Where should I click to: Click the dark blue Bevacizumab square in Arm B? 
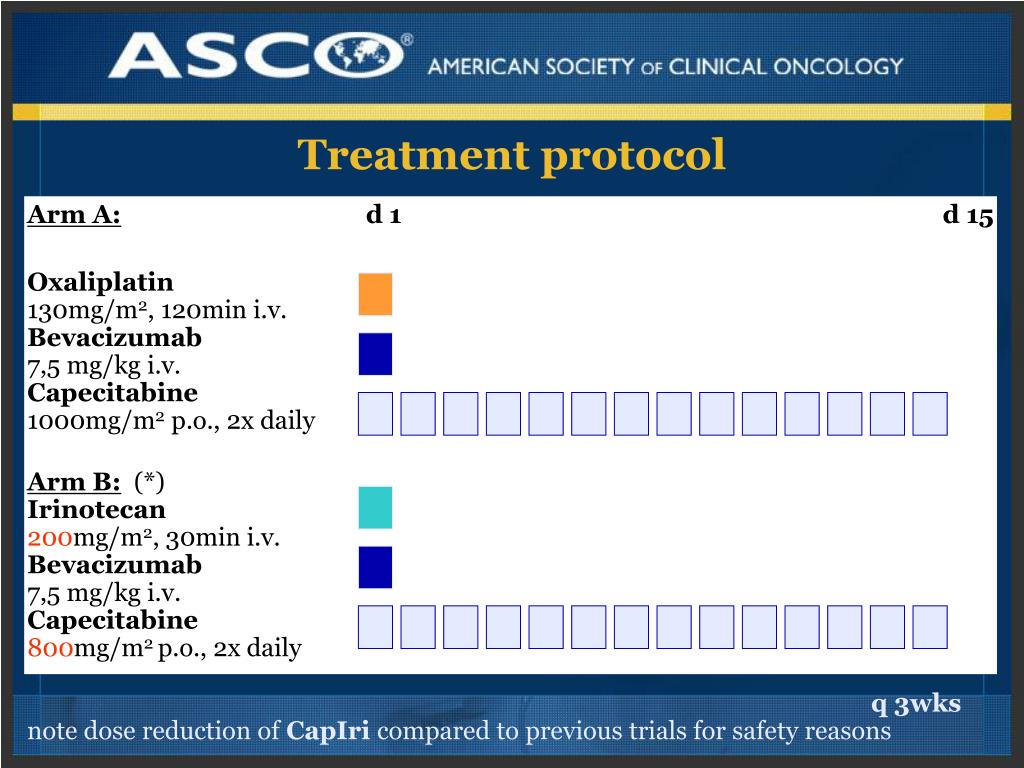click(376, 568)
